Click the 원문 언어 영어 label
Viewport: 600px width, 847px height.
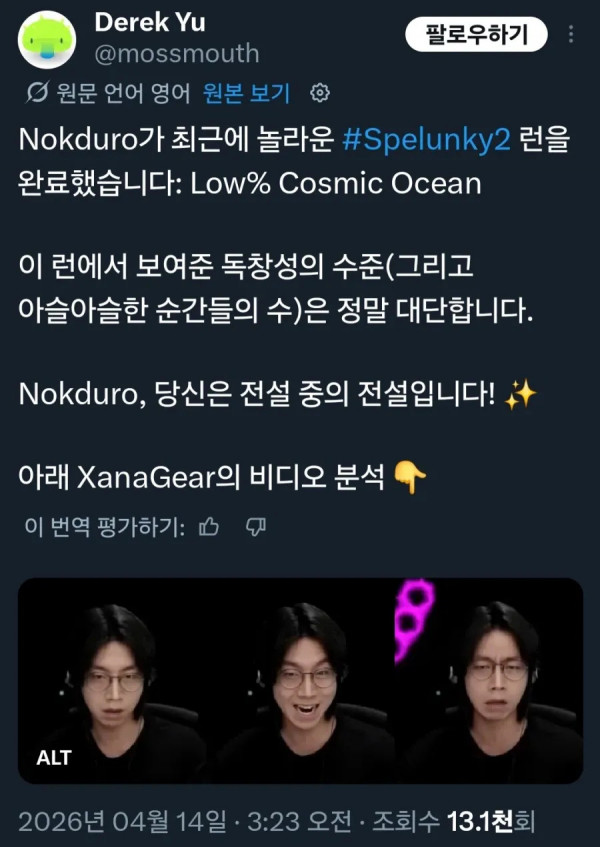[x=123, y=93]
